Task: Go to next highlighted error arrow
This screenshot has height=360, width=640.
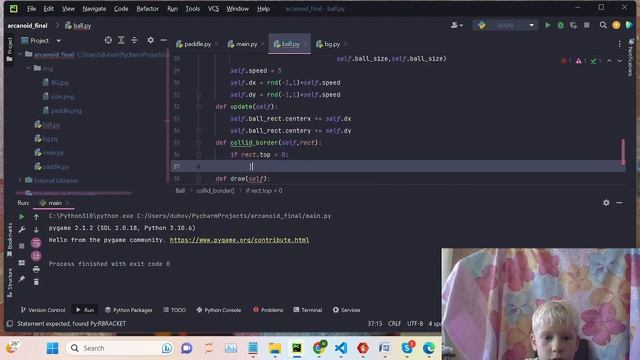Action: [620, 60]
